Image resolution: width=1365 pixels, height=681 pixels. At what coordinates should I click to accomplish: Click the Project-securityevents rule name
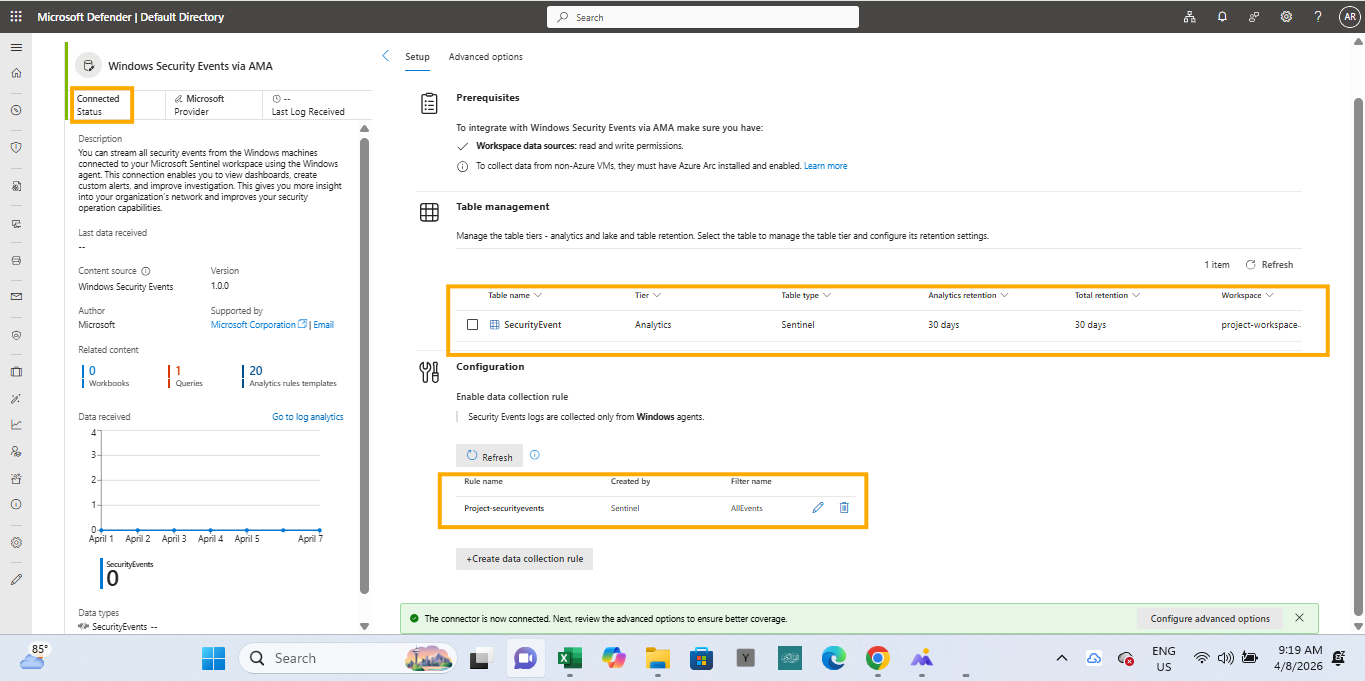coord(504,508)
